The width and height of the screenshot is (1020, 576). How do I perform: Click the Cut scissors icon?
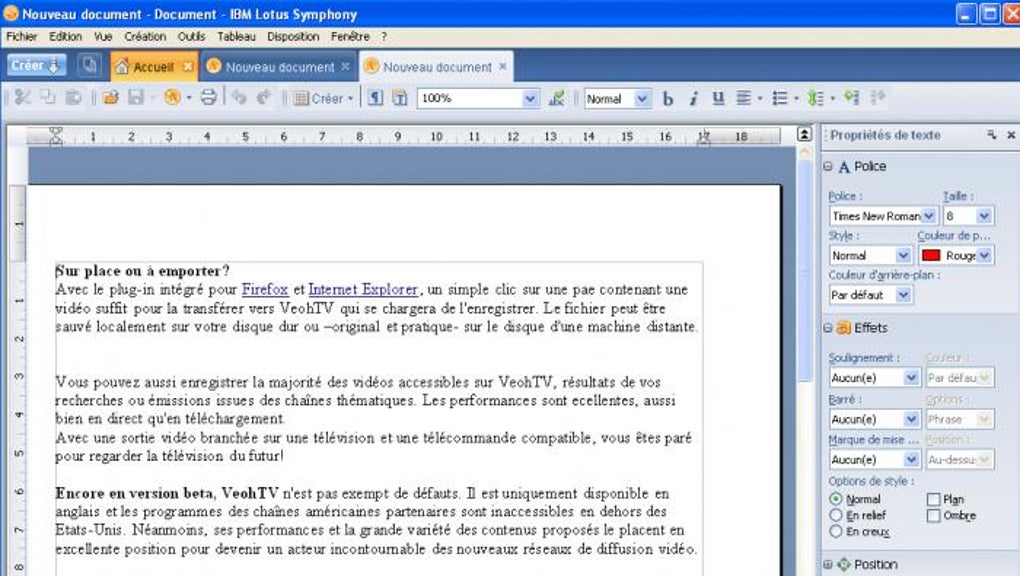coord(22,98)
